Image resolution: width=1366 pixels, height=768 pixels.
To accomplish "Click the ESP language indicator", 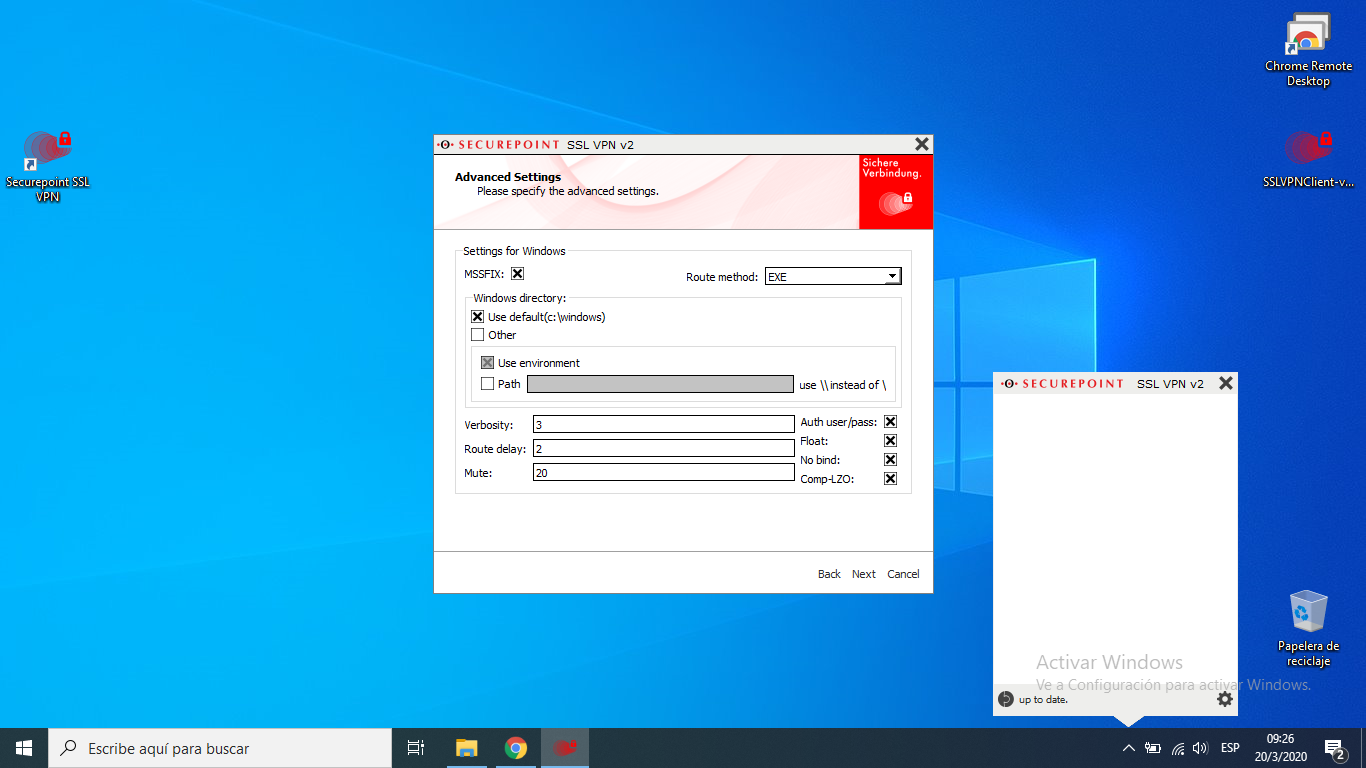I will click(x=1230, y=748).
